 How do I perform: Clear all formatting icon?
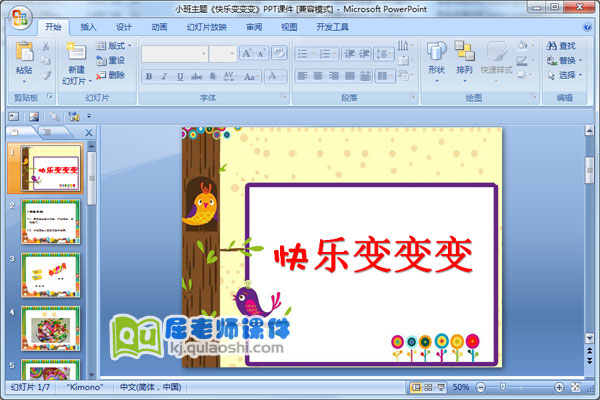pyautogui.click(x=279, y=53)
